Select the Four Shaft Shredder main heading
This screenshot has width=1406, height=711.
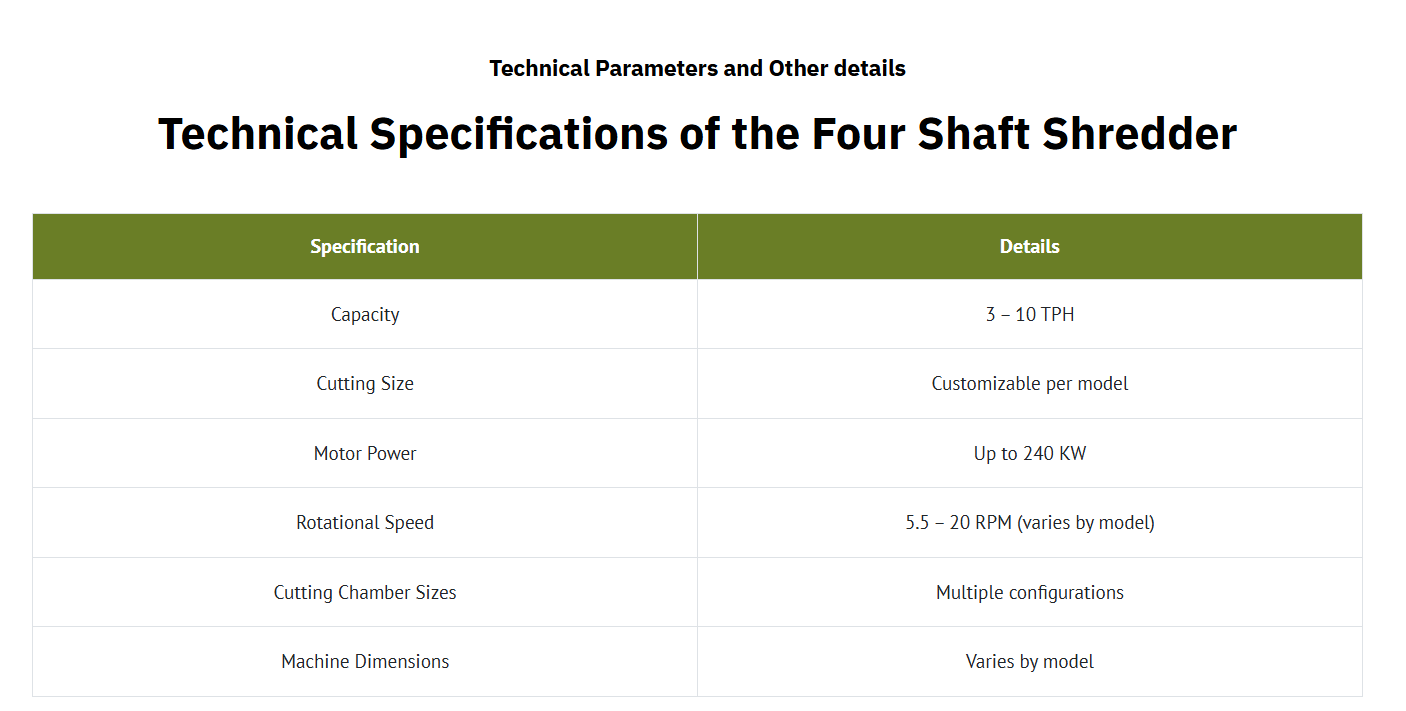(x=697, y=133)
